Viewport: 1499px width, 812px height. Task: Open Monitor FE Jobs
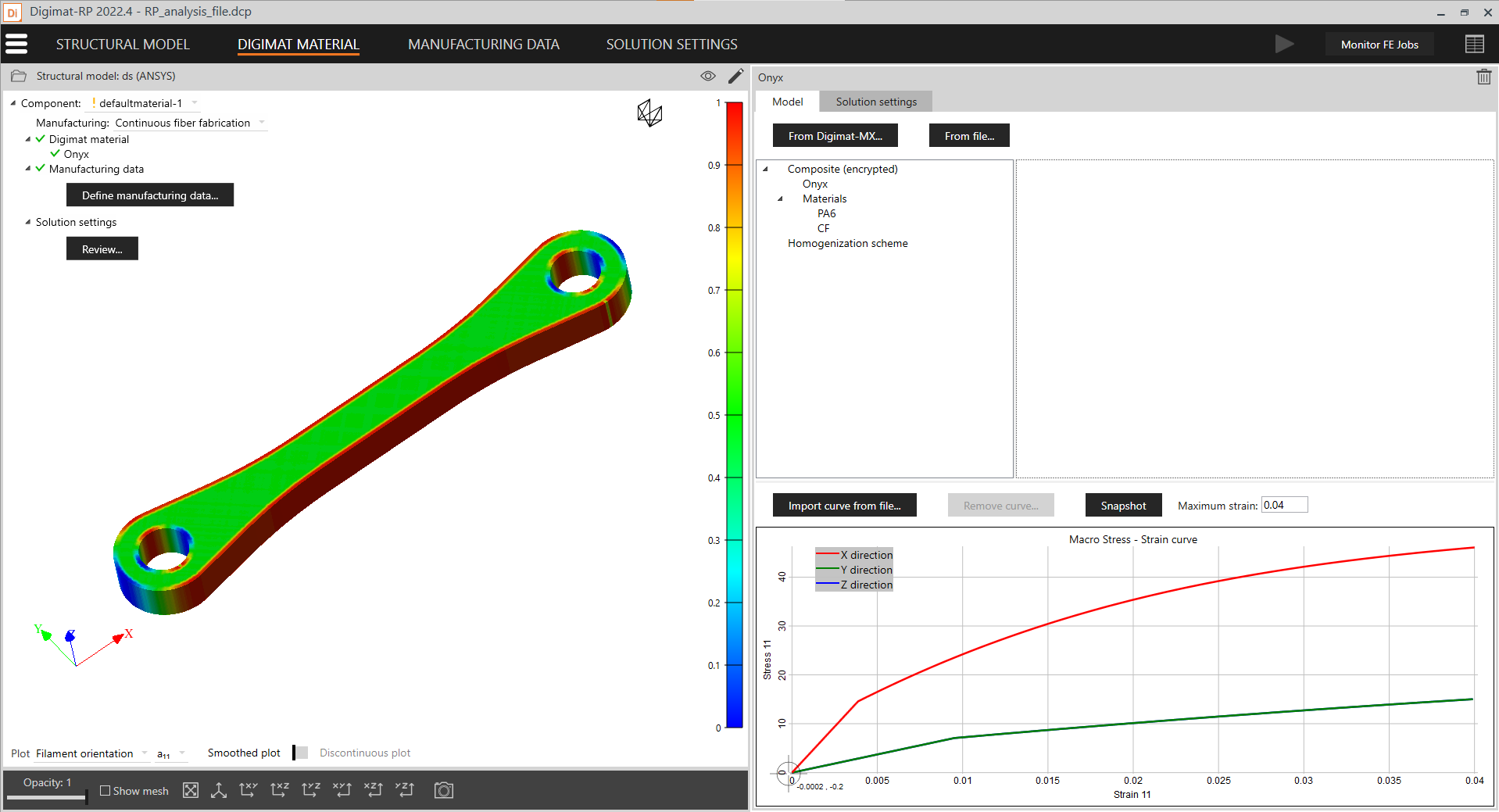(1379, 45)
